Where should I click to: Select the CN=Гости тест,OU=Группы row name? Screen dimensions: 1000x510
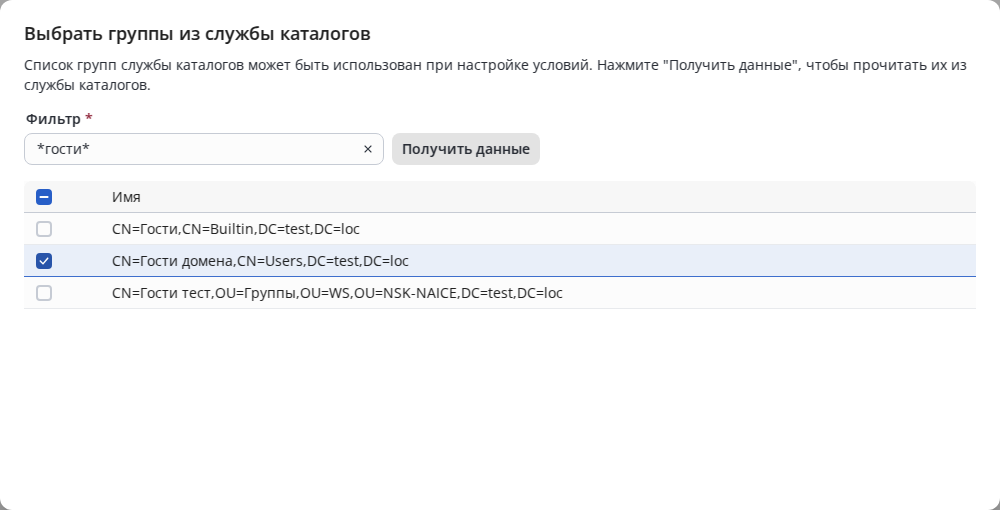[337, 293]
